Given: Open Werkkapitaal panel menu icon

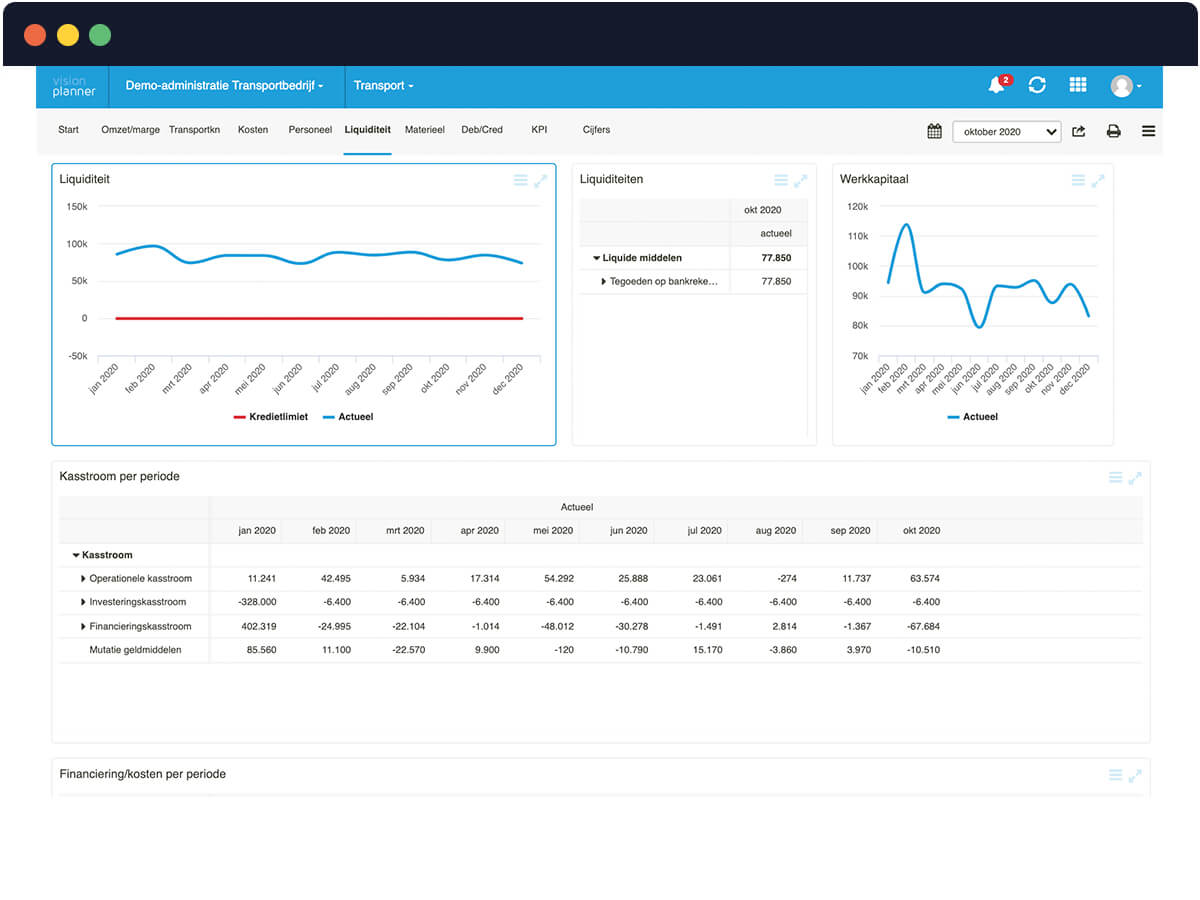Looking at the screenshot, I should pos(1078,181).
